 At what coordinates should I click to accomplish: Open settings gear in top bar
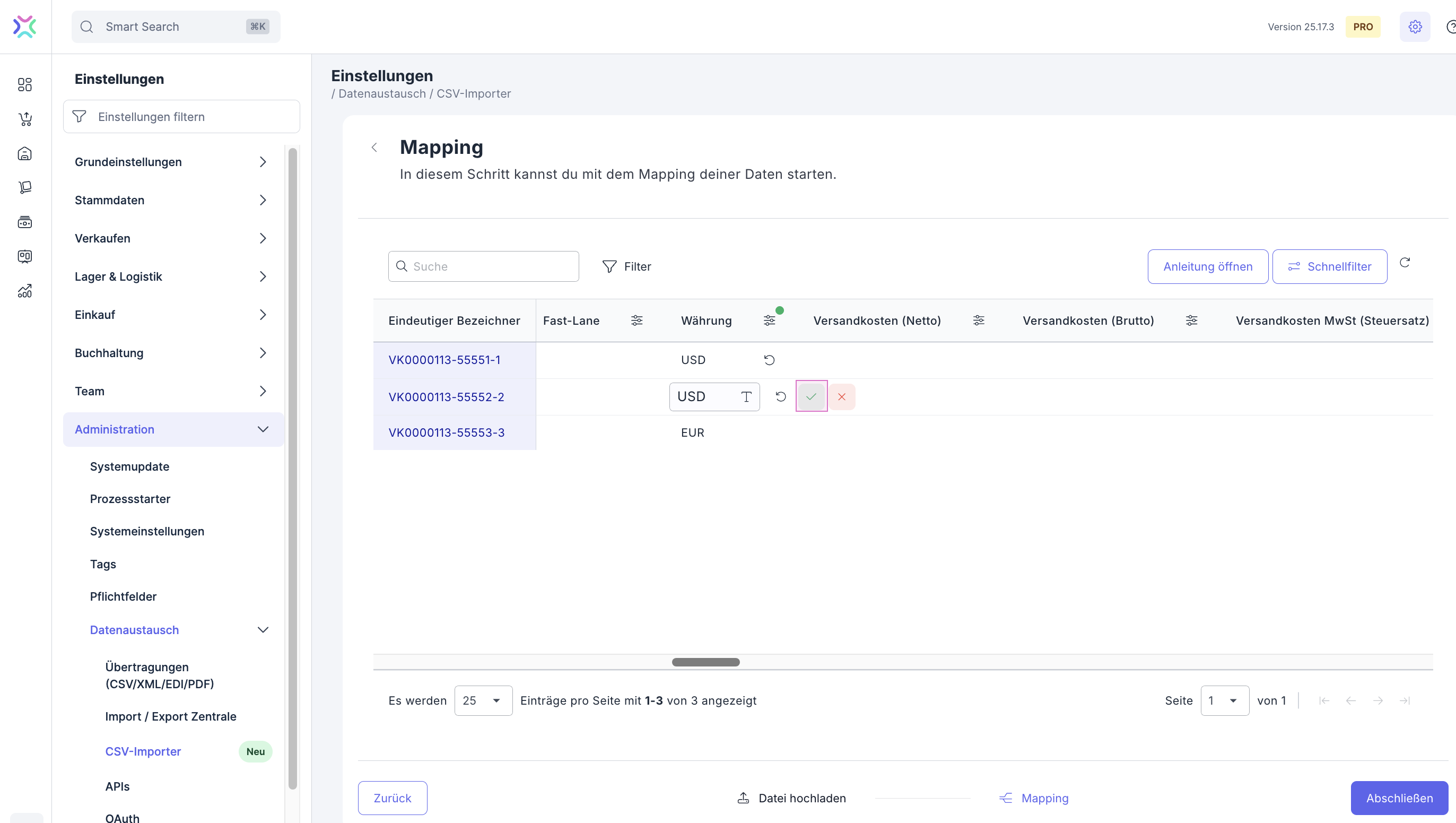pos(1415,27)
